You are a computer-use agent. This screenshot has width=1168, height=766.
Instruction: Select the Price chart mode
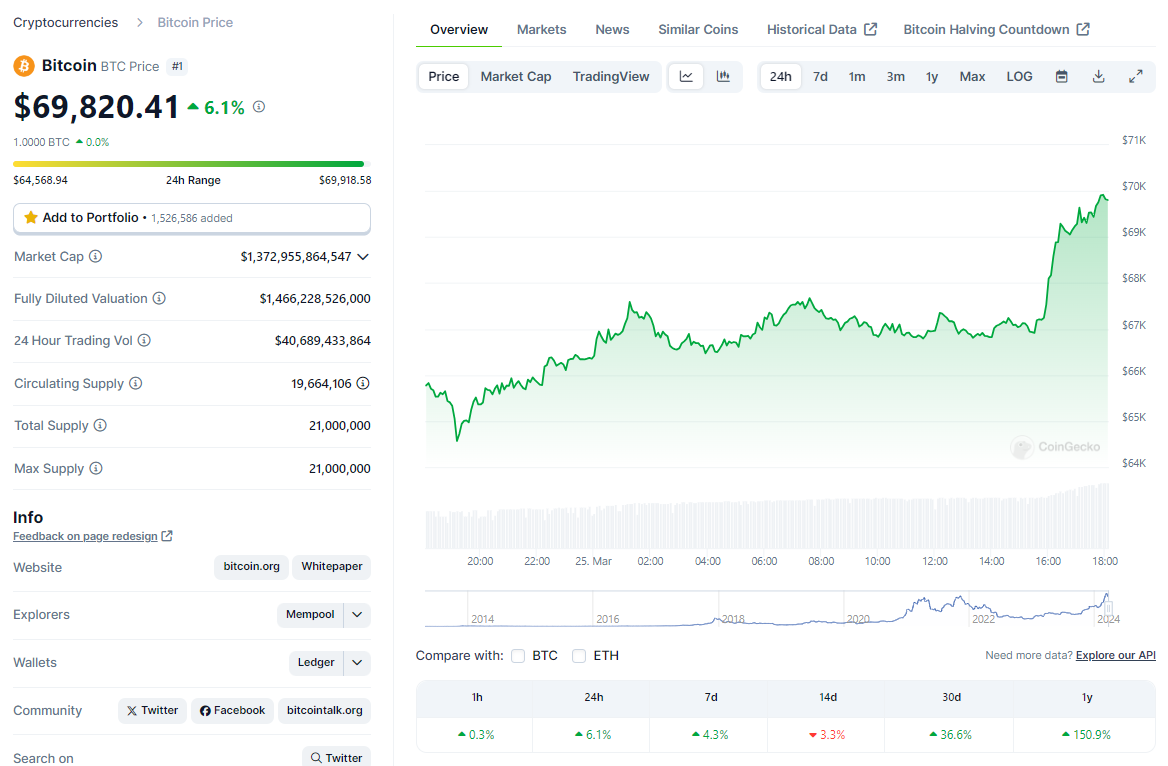pos(443,77)
